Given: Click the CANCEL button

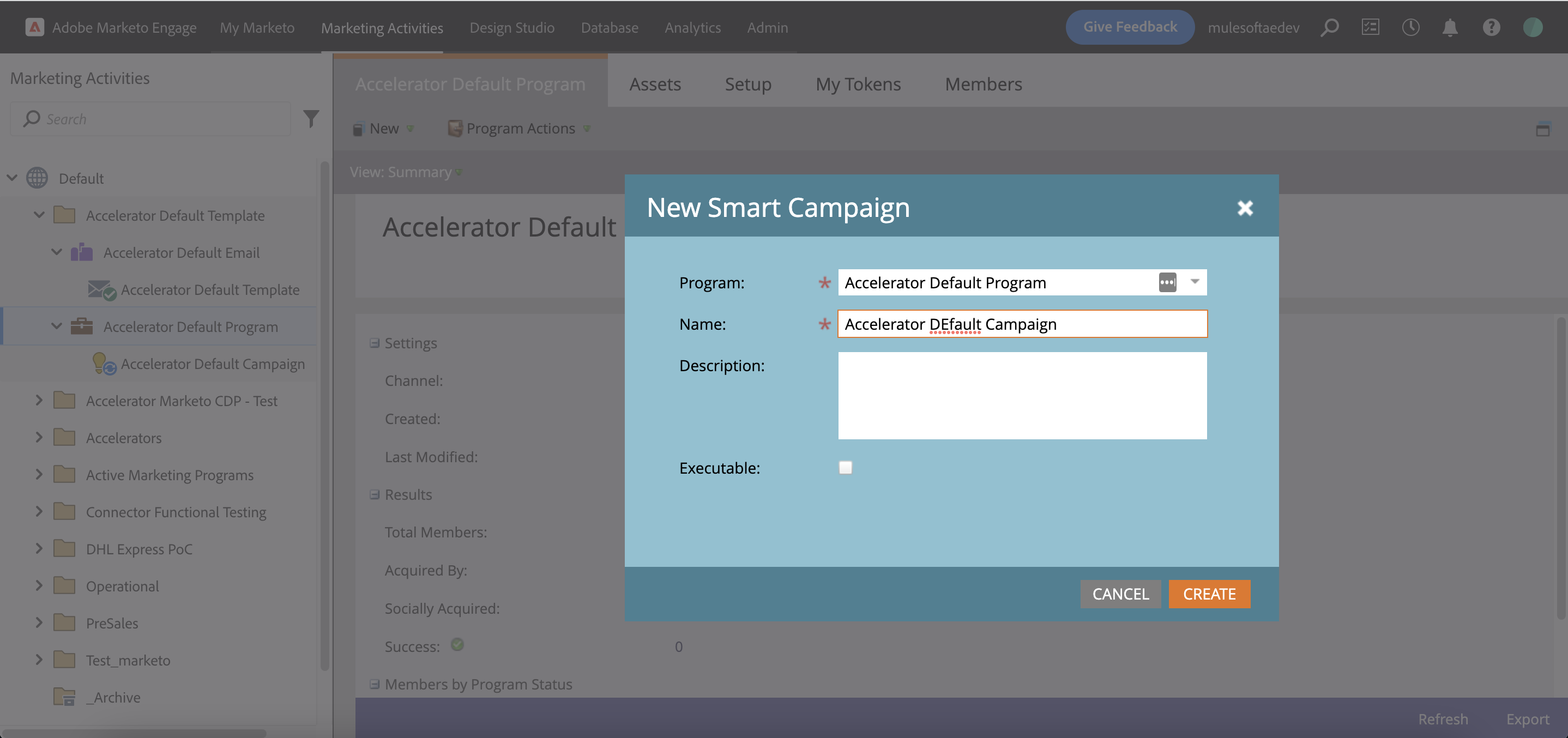Looking at the screenshot, I should [x=1120, y=594].
